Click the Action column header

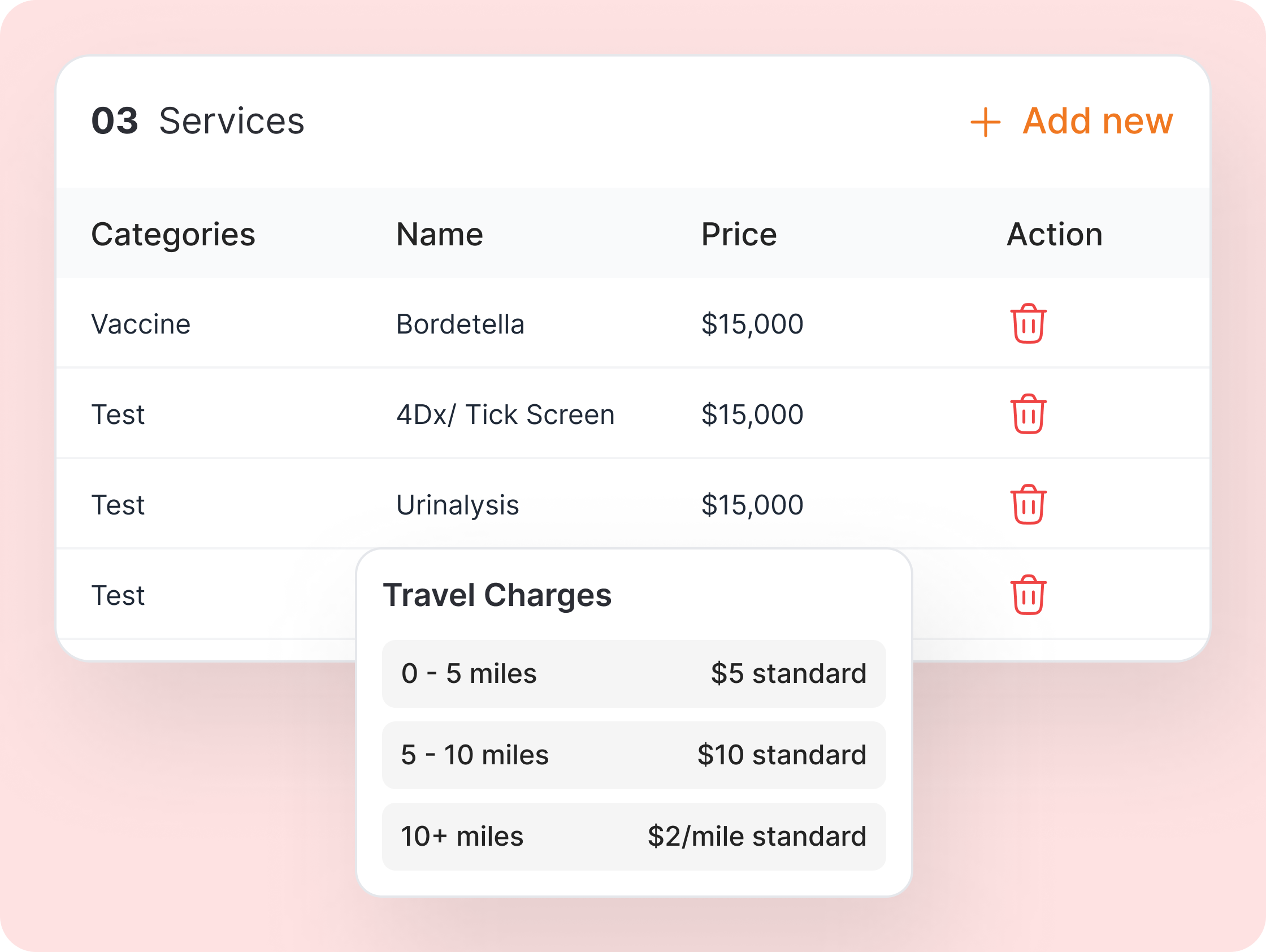(1054, 234)
